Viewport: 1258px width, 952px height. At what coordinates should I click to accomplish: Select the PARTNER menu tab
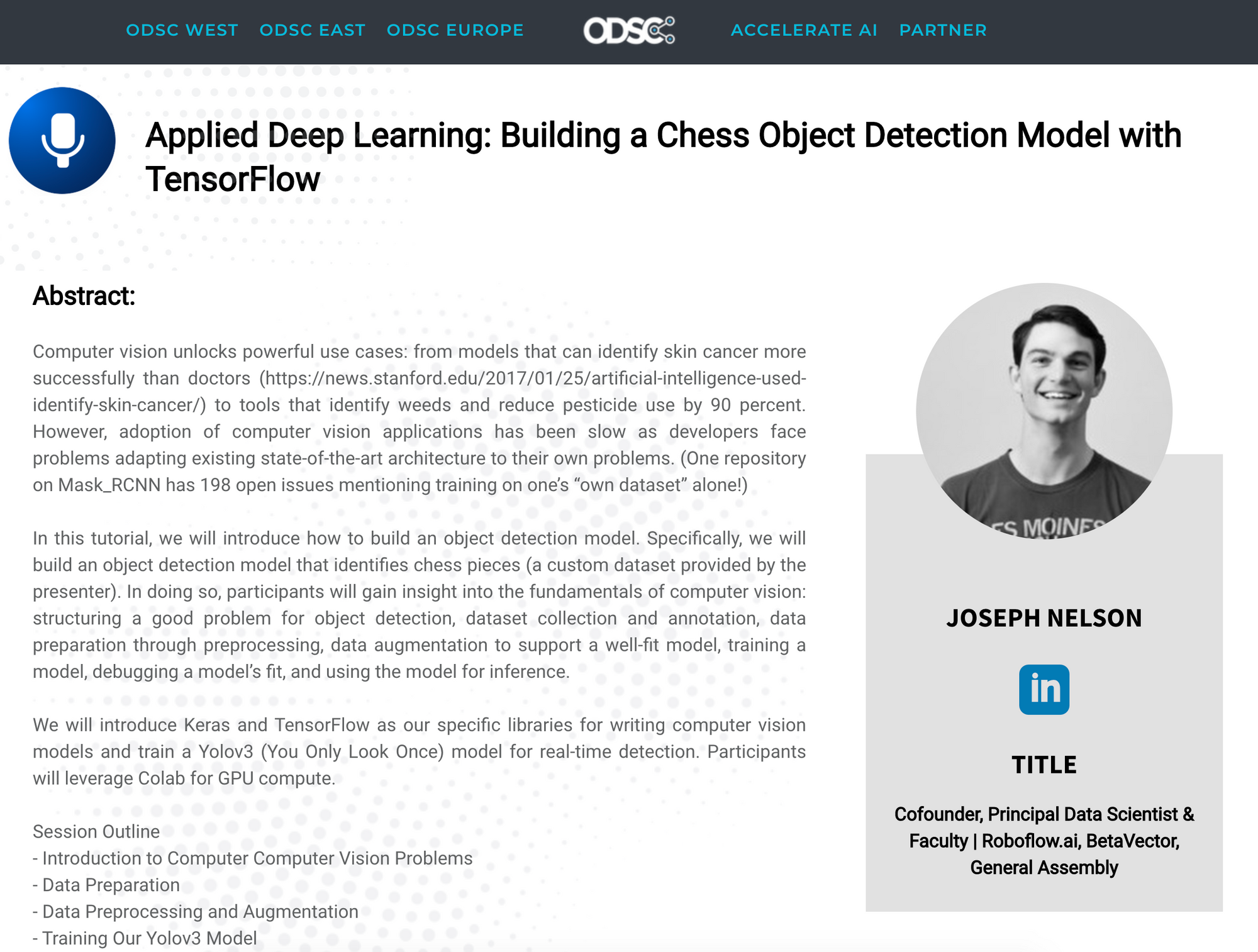[x=944, y=30]
